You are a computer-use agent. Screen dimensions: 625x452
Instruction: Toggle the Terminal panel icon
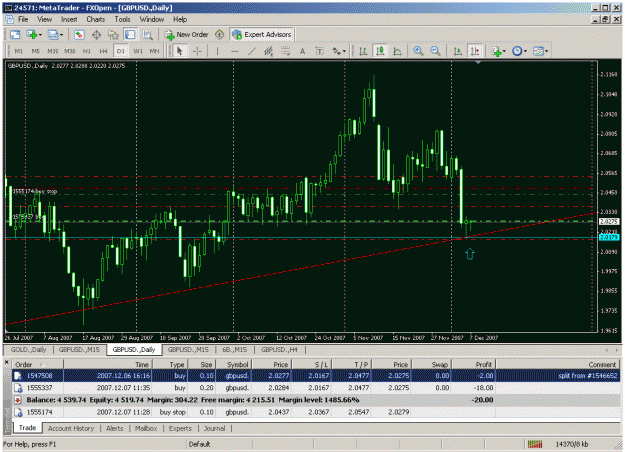click(130, 35)
